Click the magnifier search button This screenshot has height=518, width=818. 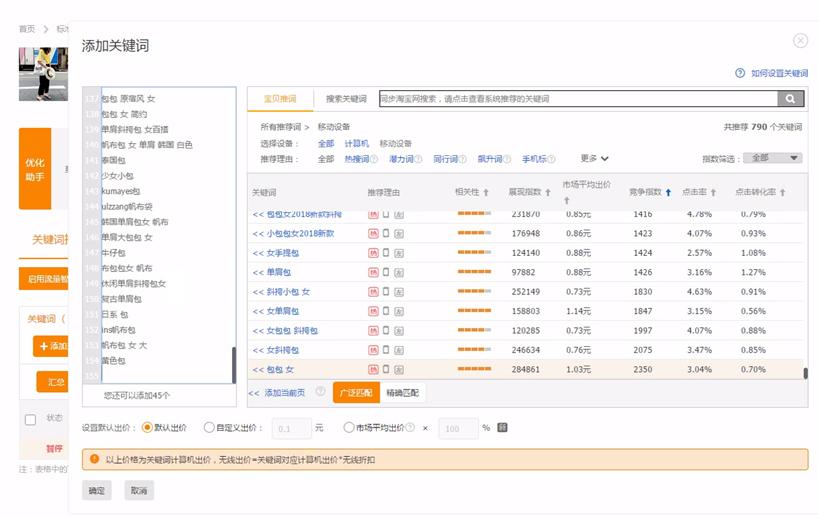click(x=790, y=99)
